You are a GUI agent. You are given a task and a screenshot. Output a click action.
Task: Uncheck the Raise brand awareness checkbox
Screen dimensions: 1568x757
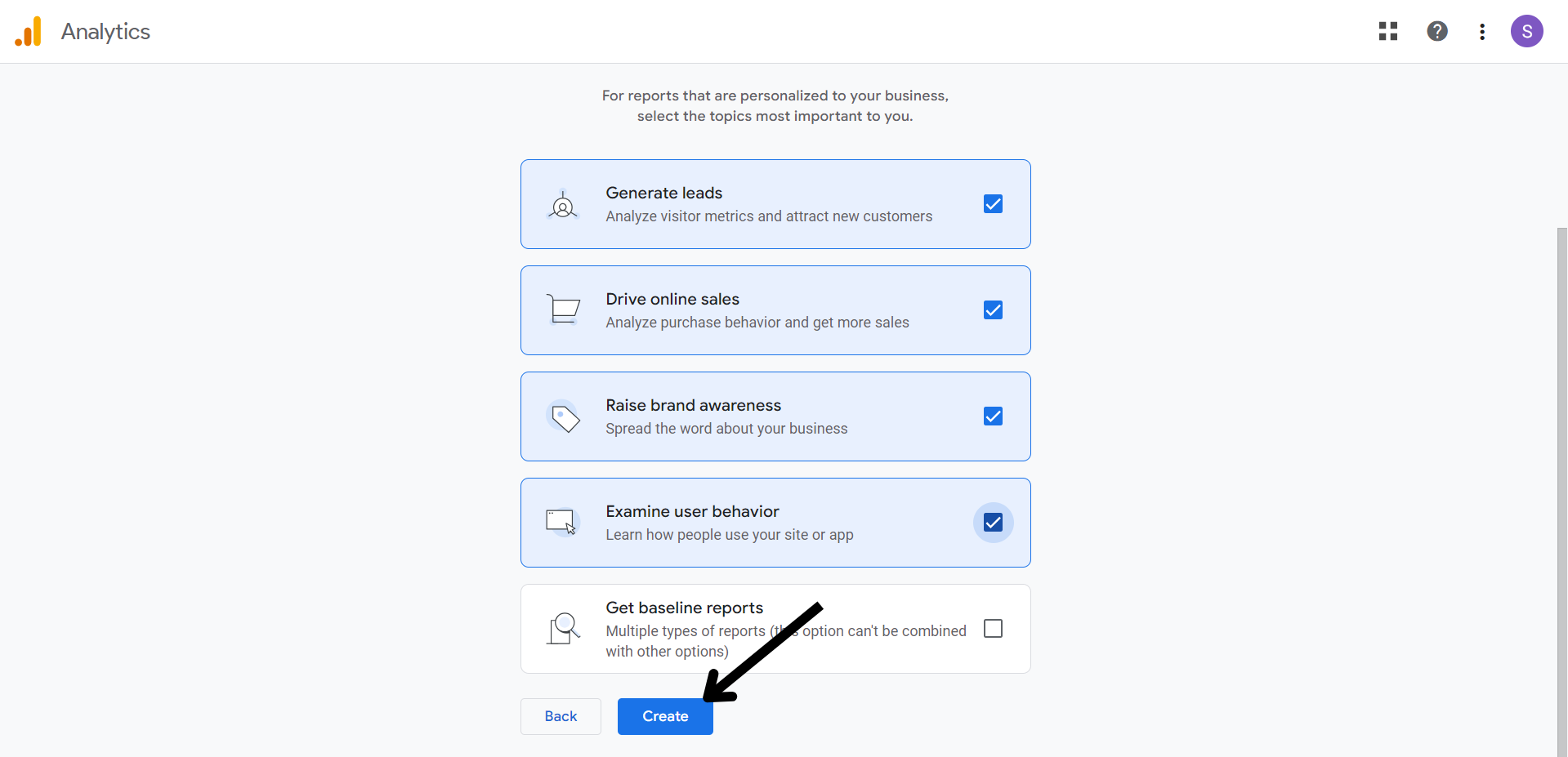[x=993, y=416]
